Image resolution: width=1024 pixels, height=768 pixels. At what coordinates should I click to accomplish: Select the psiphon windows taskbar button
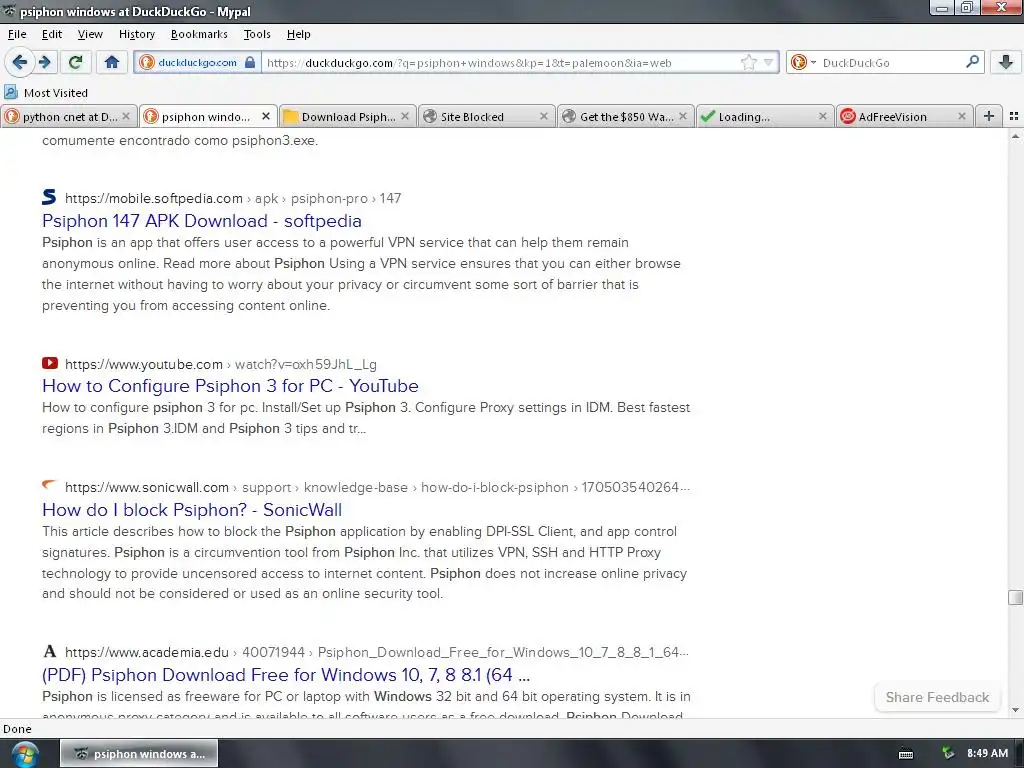tap(139, 754)
